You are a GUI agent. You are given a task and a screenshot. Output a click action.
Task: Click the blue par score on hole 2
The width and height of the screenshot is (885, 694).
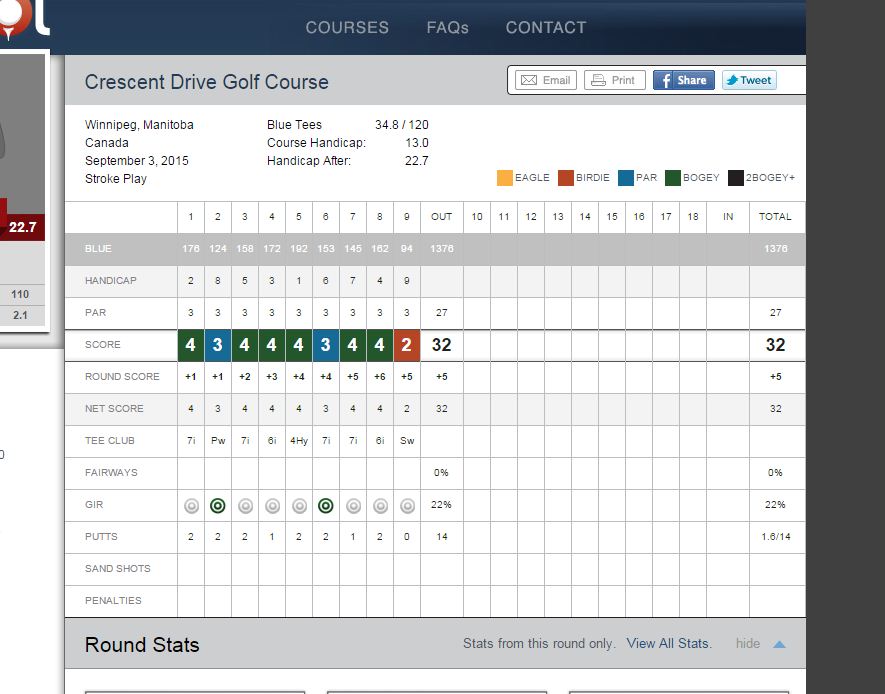point(218,345)
